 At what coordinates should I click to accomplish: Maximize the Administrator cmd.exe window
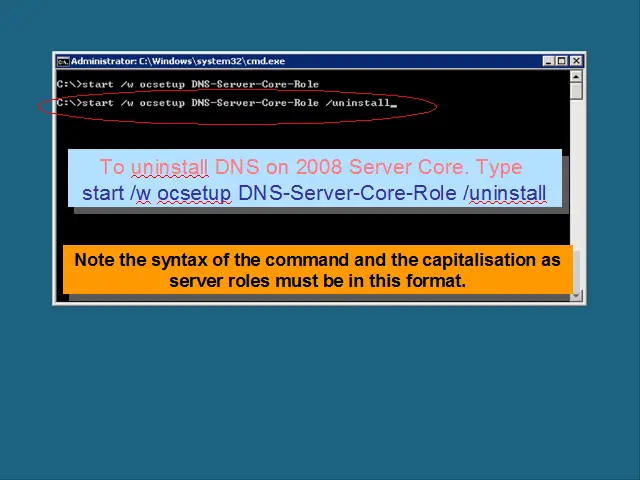tap(562, 61)
